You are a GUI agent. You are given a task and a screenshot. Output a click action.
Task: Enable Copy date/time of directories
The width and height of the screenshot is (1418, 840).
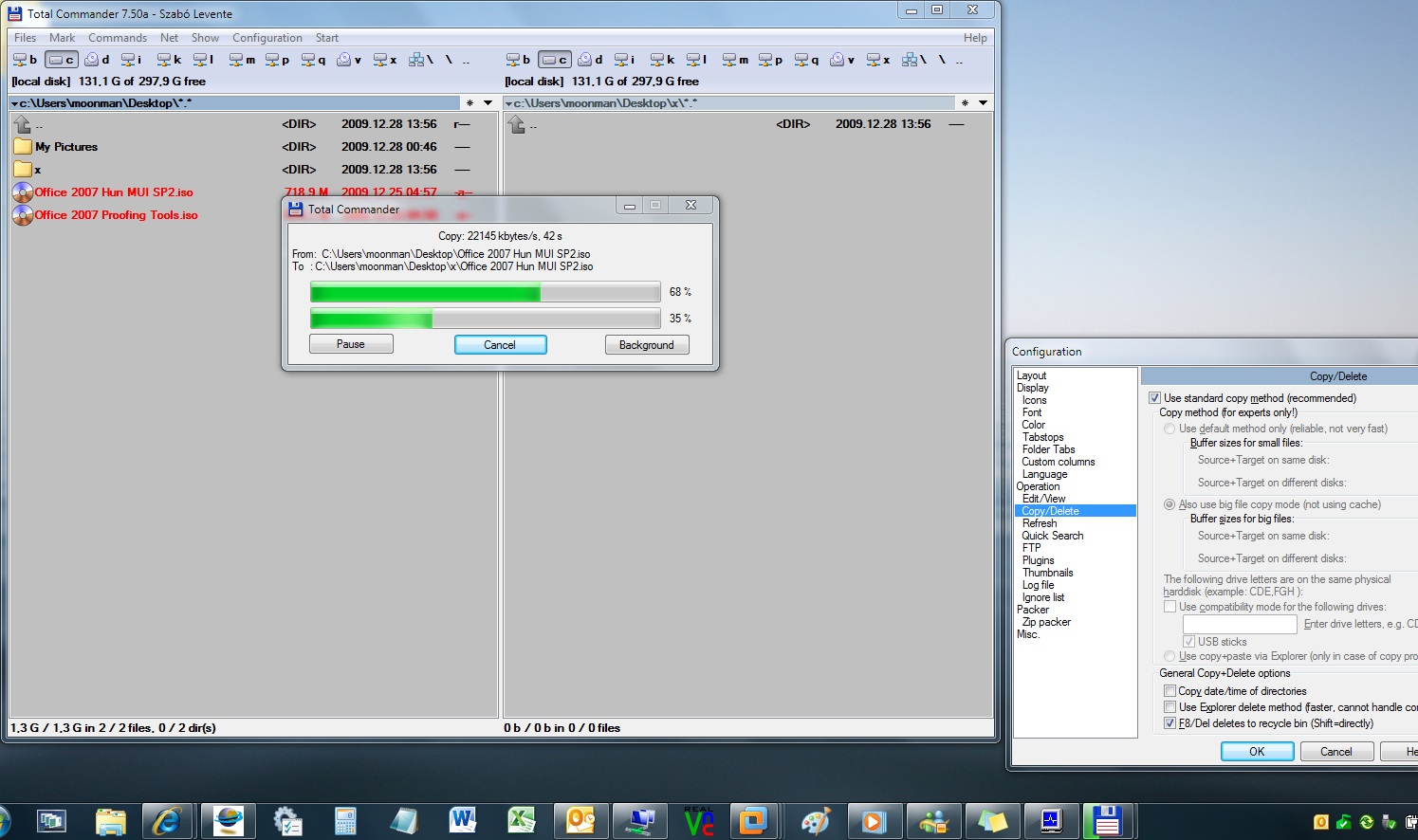[1169, 691]
